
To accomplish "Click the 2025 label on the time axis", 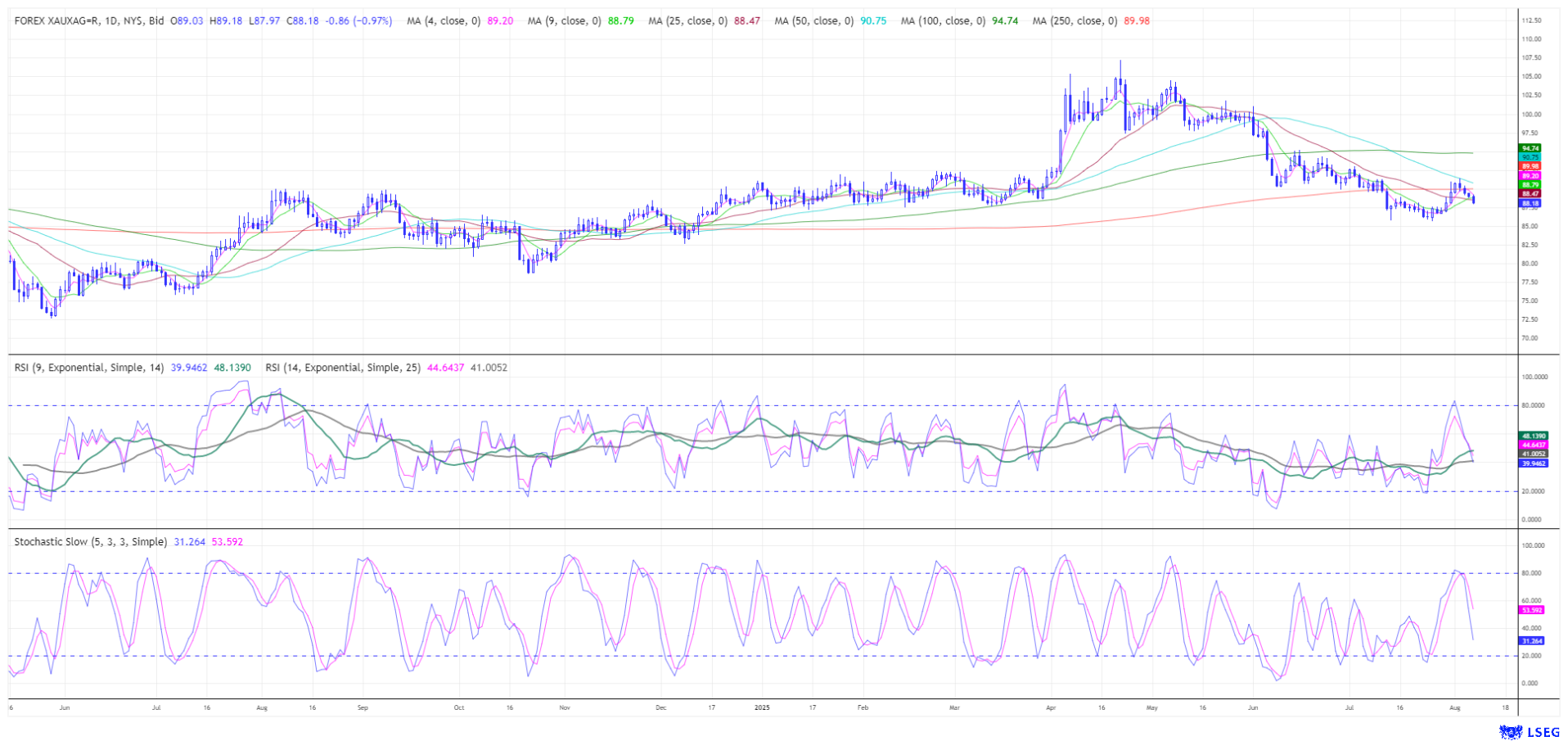I will coord(762,707).
